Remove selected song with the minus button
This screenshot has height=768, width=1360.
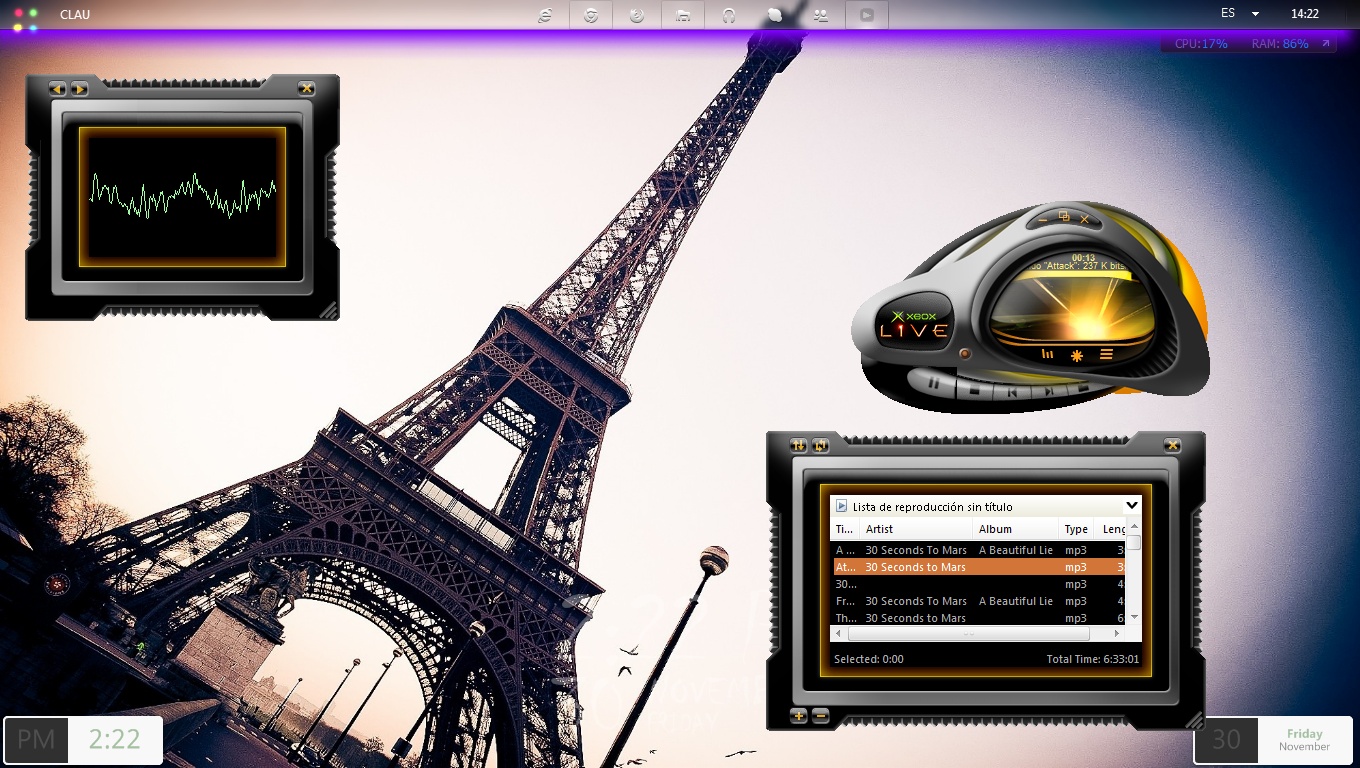pyautogui.click(x=821, y=716)
